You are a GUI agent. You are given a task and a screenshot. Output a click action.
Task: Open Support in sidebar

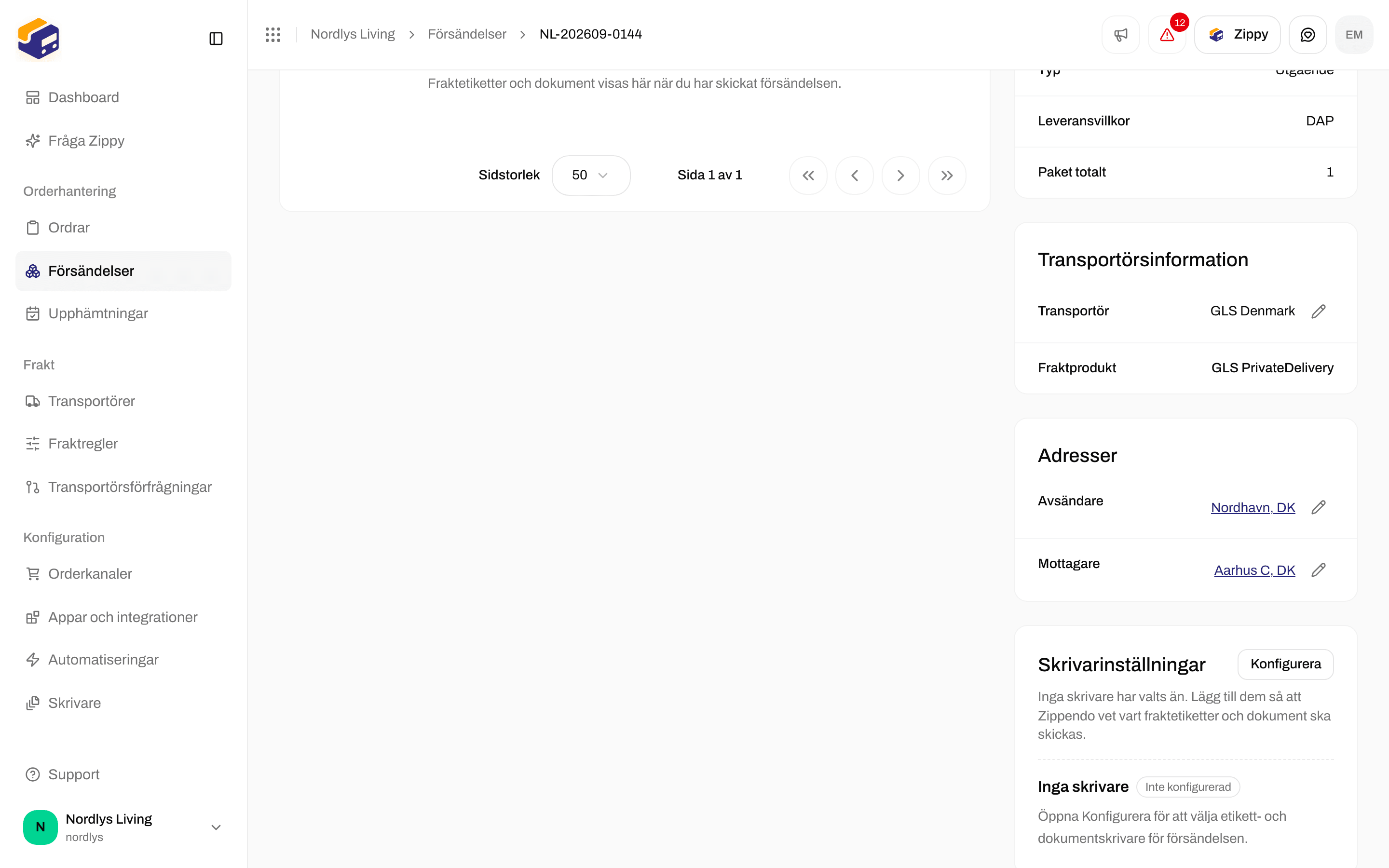click(123, 774)
